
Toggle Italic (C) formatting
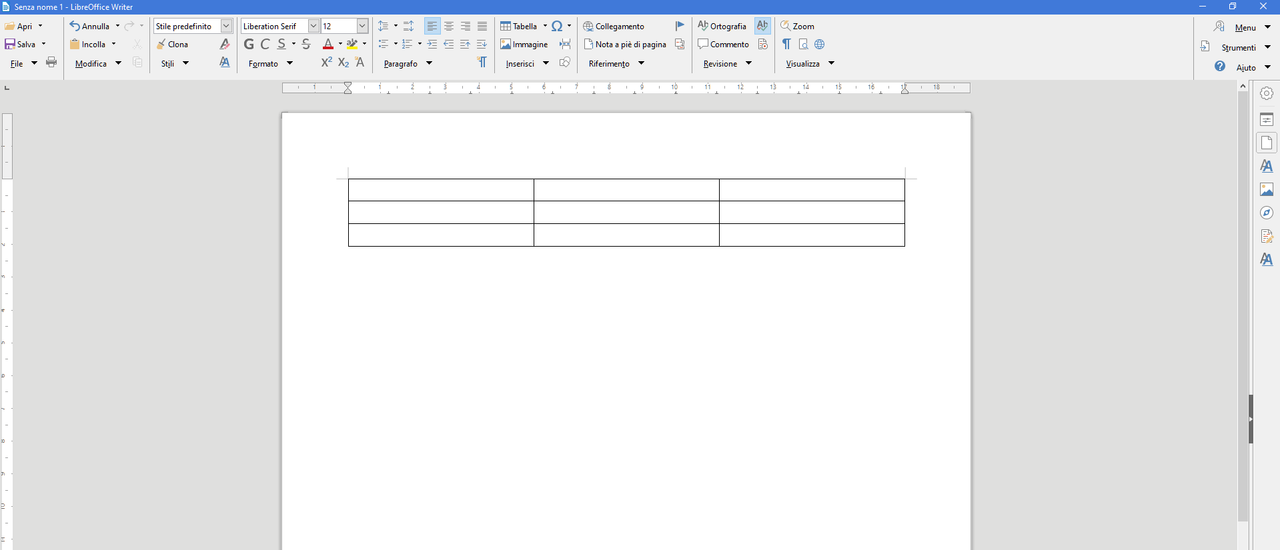(265, 44)
